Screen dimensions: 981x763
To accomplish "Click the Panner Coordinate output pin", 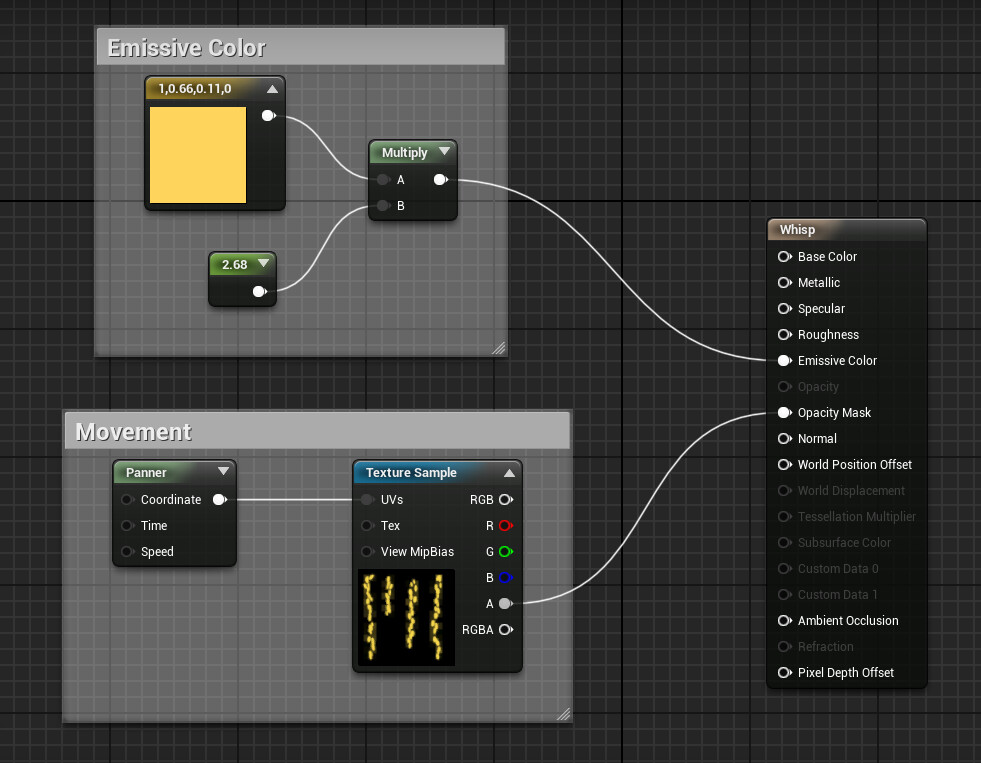I will point(219,500).
